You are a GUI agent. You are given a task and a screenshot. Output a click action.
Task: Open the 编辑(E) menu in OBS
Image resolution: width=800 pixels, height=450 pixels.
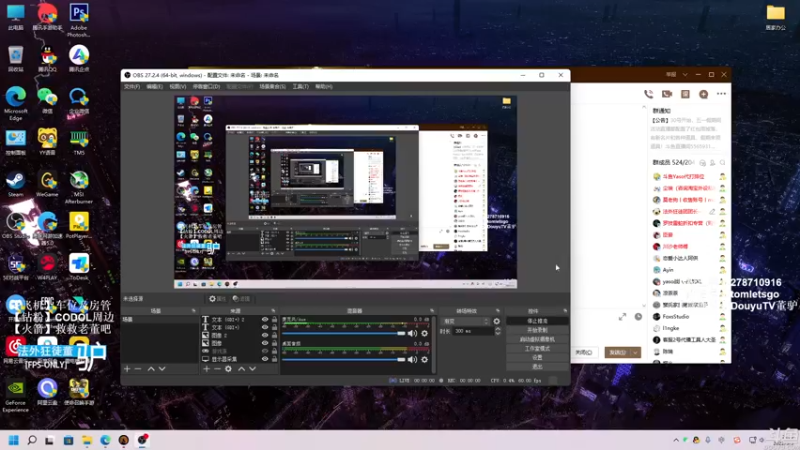coord(154,87)
